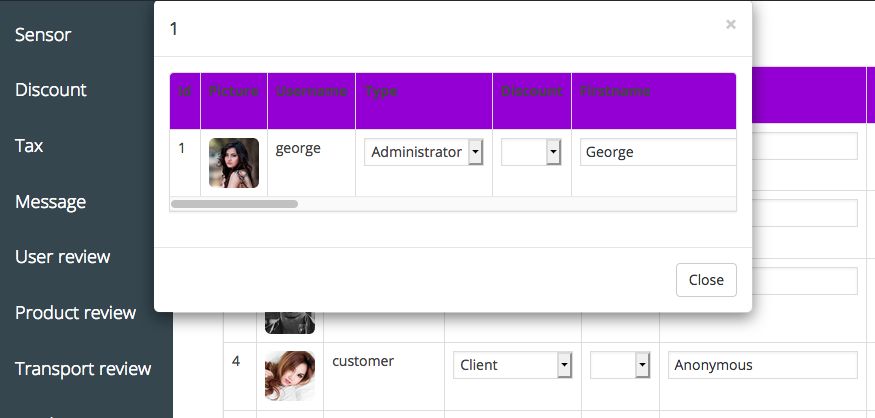The height and width of the screenshot is (418, 875).
Task: Edit the George firstname field
Action: pos(657,152)
